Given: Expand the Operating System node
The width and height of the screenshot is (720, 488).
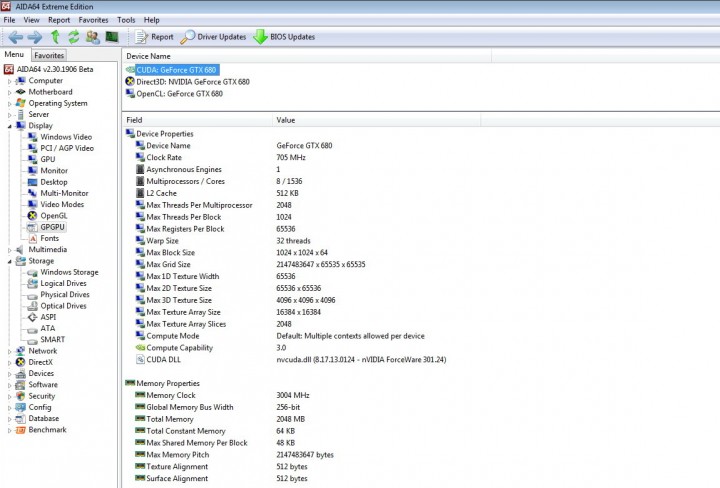Looking at the screenshot, I should [x=9, y=103].
